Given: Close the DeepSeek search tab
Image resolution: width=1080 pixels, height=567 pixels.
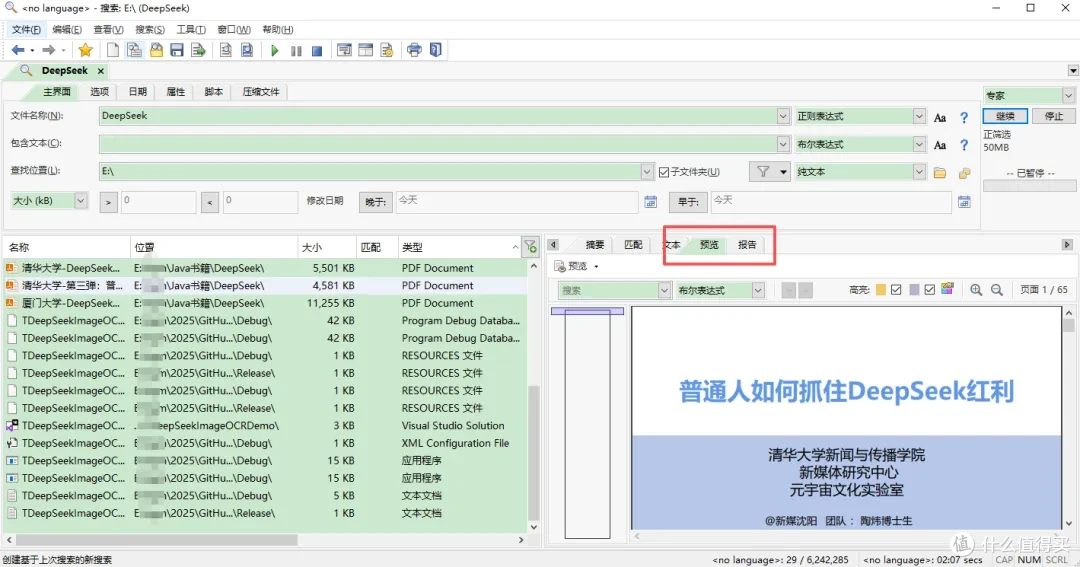Looking at the screenshot, I should [101, 71].
